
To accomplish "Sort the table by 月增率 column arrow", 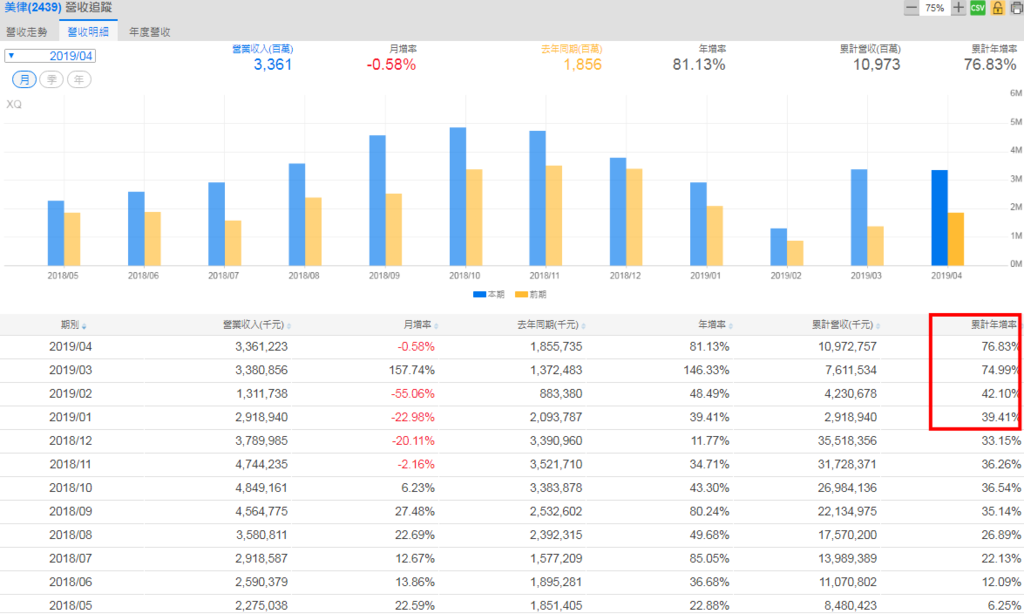I will [436, 326].
